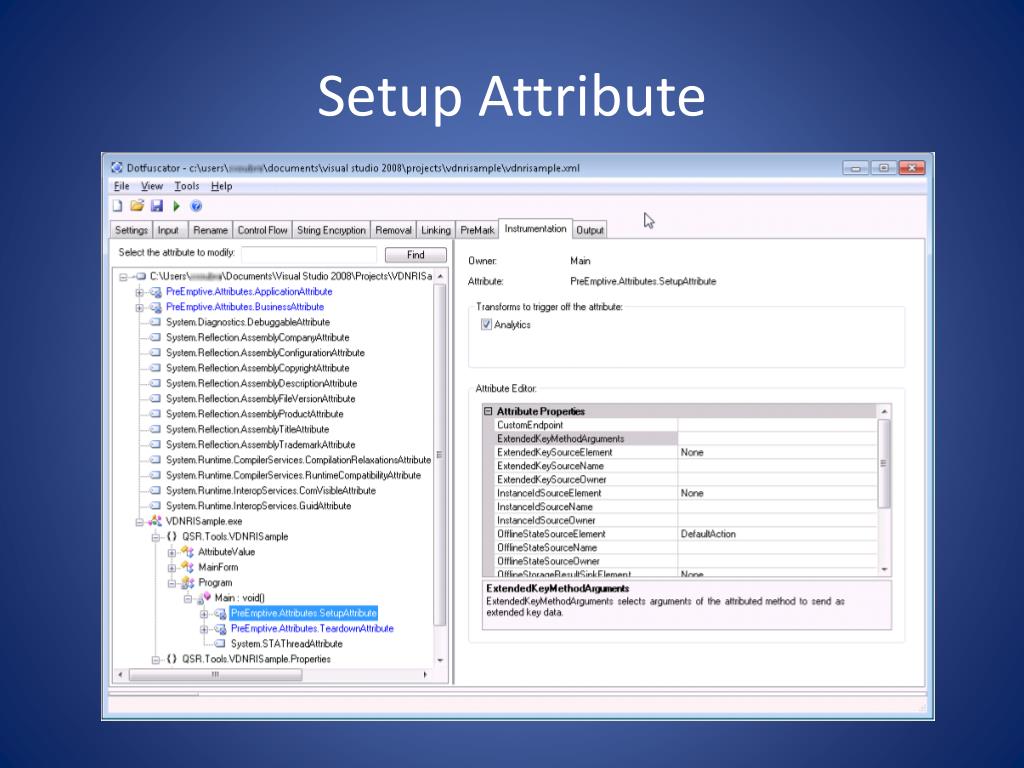Open the Tools menu
The image size is (1024, 768).
(x=187, y=186)
